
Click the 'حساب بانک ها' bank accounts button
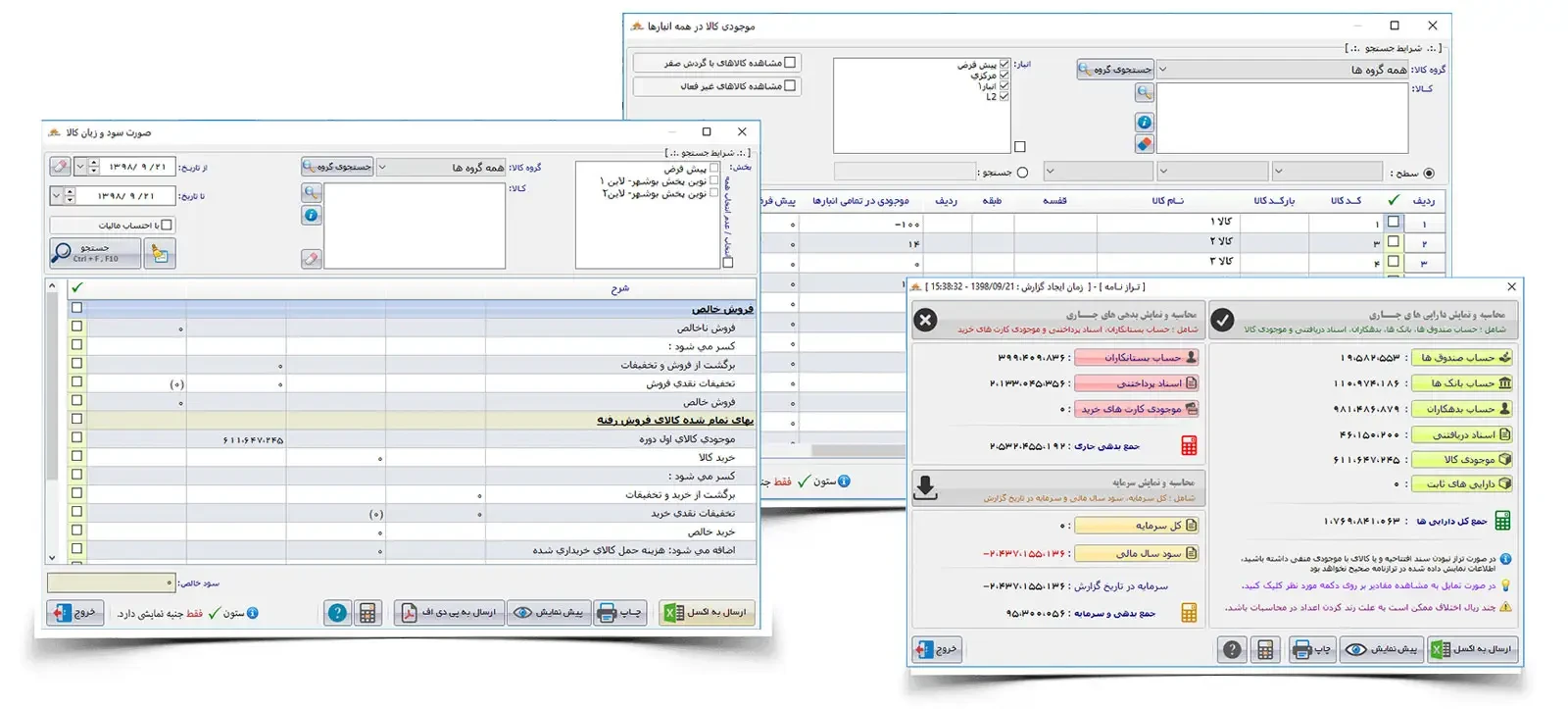coord(1461,383)
